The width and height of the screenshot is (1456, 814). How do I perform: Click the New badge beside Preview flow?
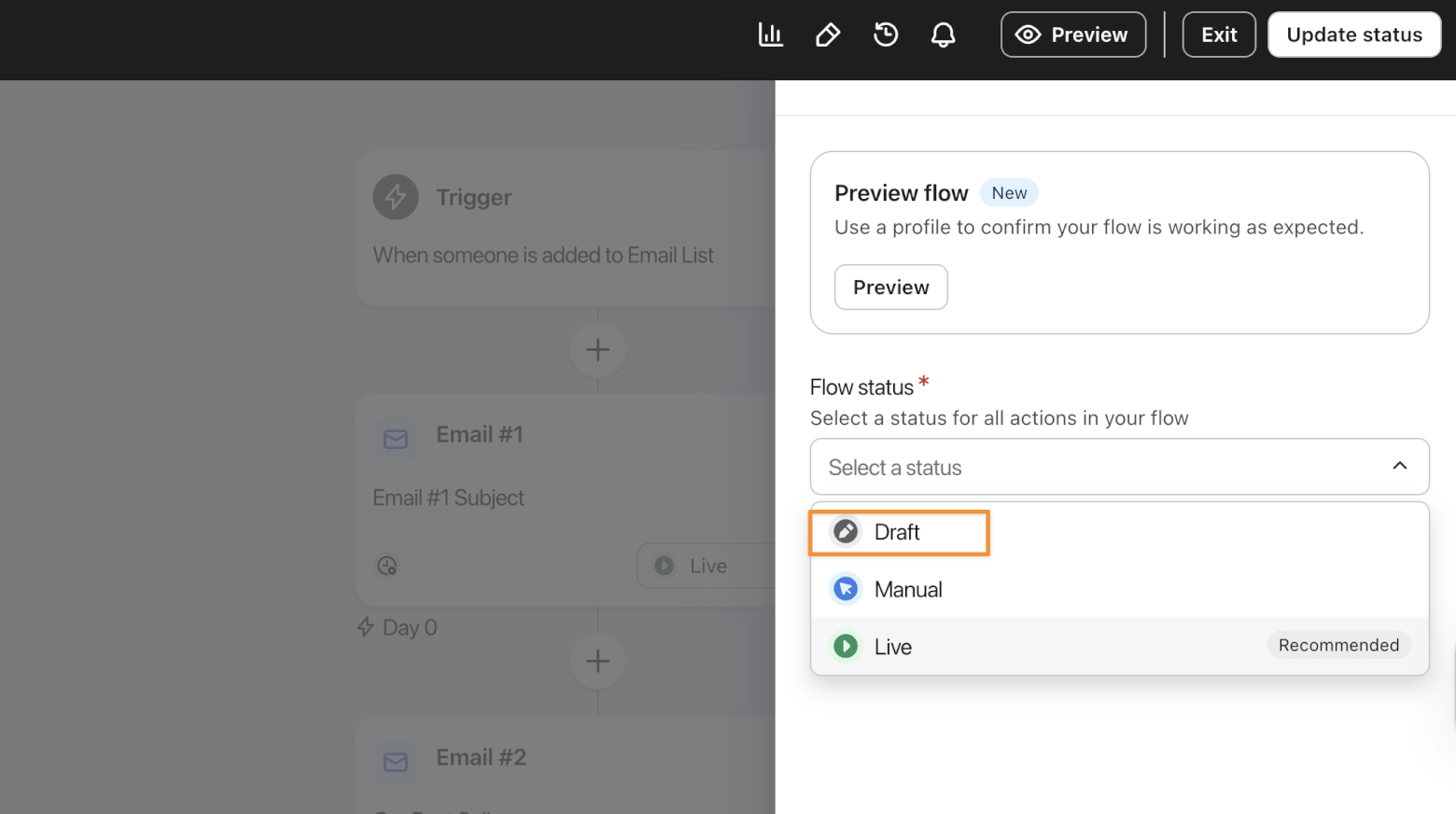(x=1009, y=193)
